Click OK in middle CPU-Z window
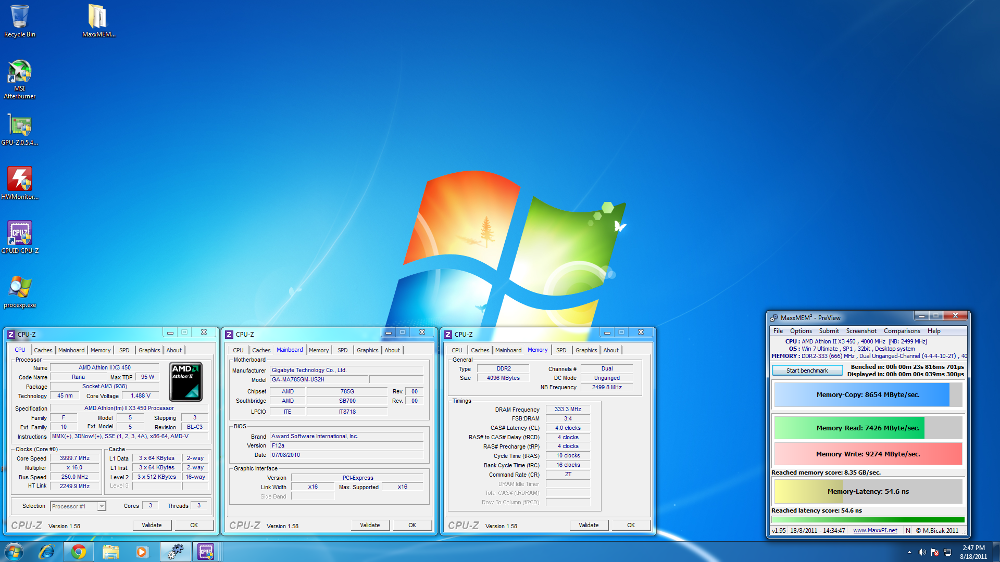 pyautogui.click(x=412, y=525)
